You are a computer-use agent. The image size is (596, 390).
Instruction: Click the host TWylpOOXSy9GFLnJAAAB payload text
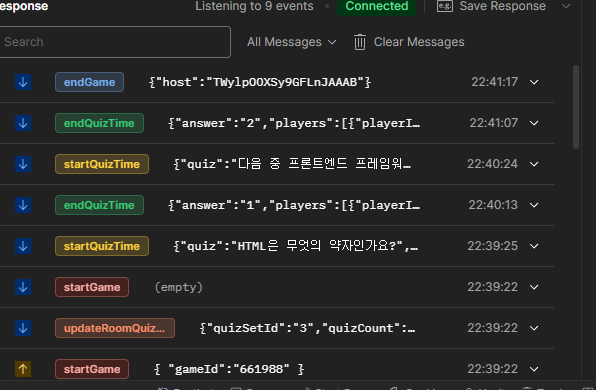(x=260, y=82)
